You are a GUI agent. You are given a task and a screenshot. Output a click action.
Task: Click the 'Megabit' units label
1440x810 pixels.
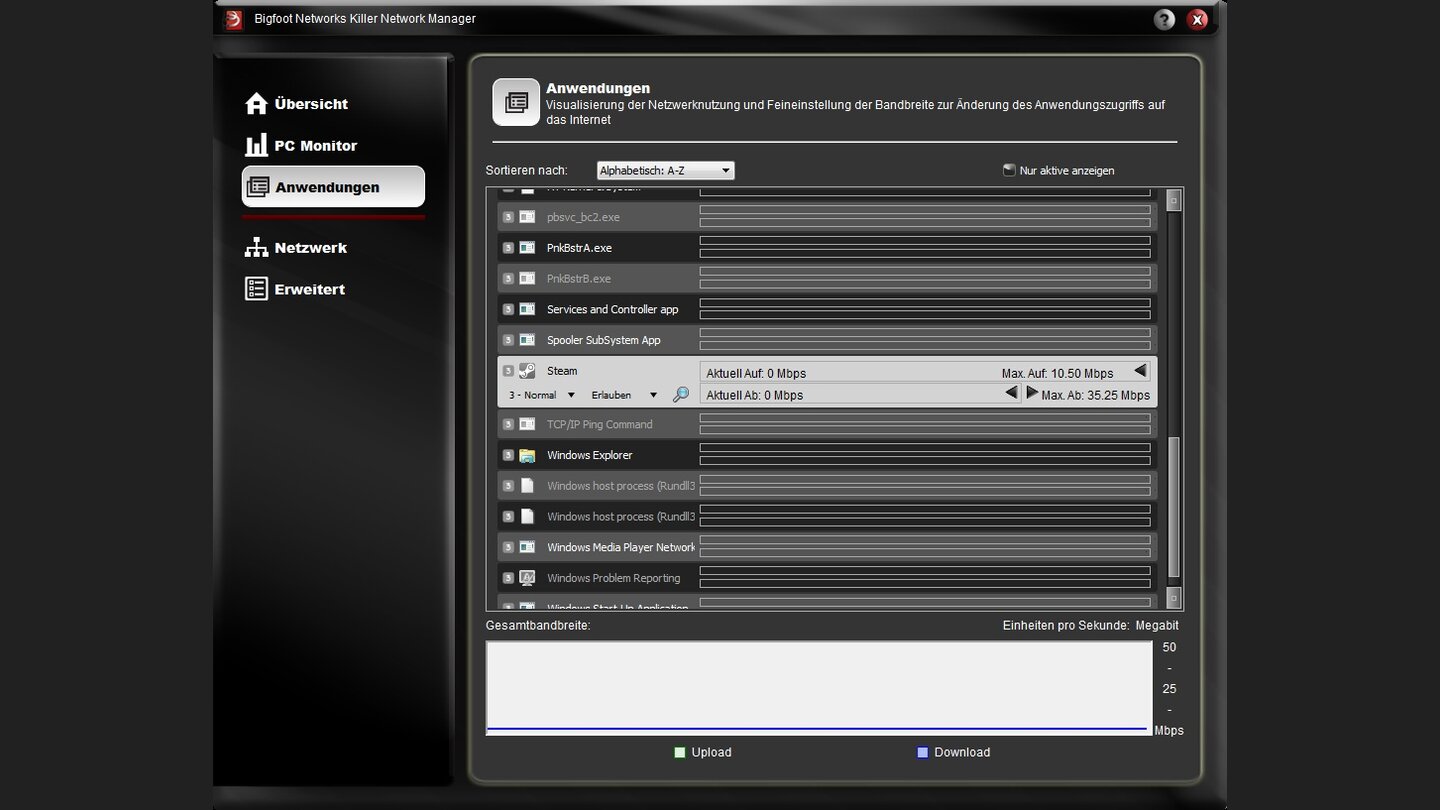[1157, 626]
